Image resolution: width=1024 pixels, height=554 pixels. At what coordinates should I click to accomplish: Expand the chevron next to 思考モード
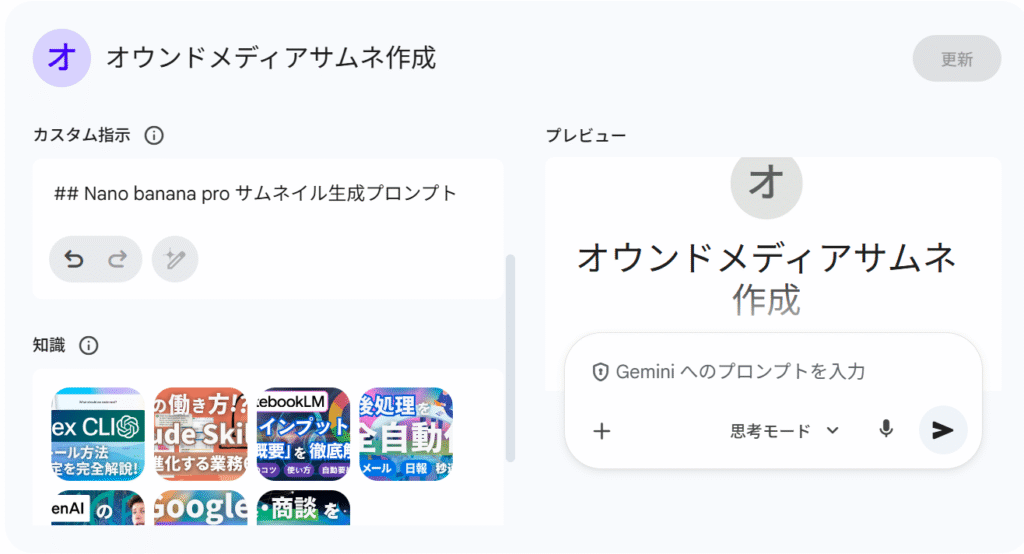coord(832,431)
